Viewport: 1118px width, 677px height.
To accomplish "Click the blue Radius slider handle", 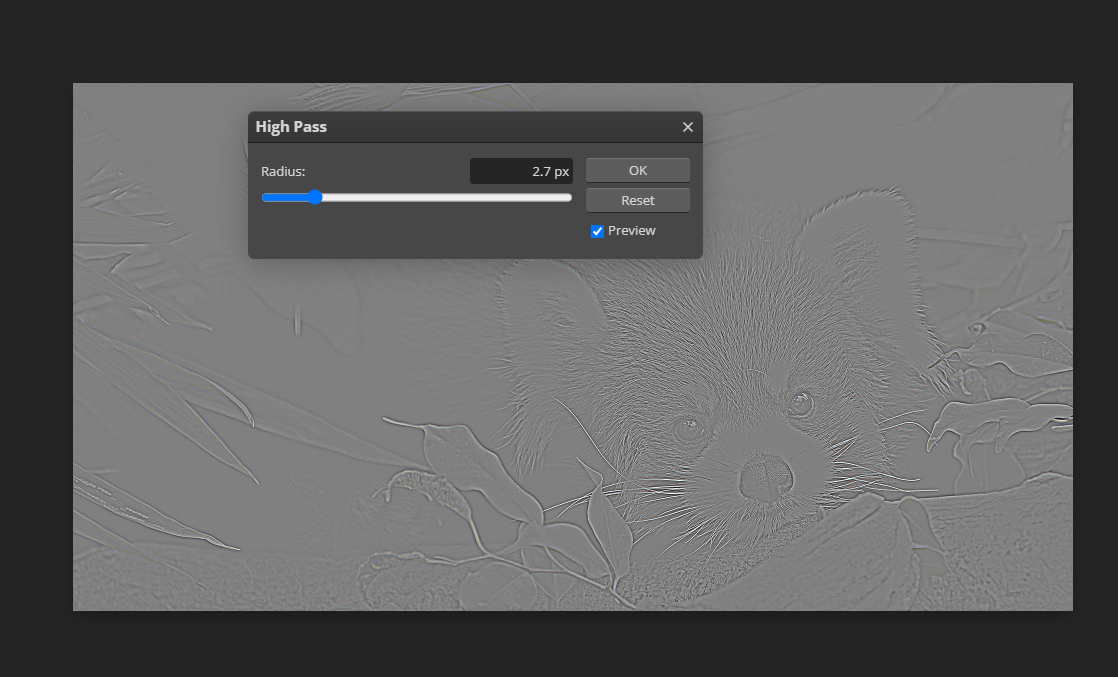I will click(315, 197).
